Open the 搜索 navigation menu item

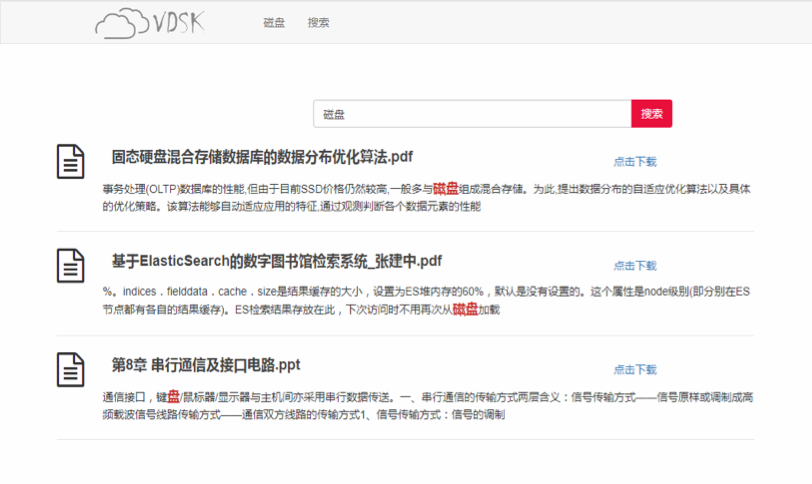pos(318,23)
